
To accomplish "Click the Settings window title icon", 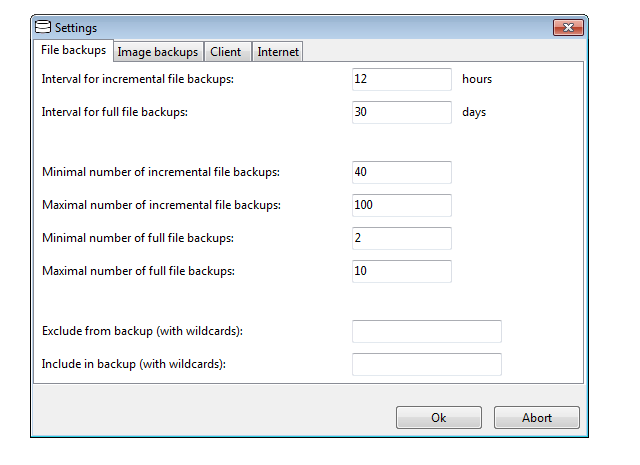I will click(x=43, y=28).
